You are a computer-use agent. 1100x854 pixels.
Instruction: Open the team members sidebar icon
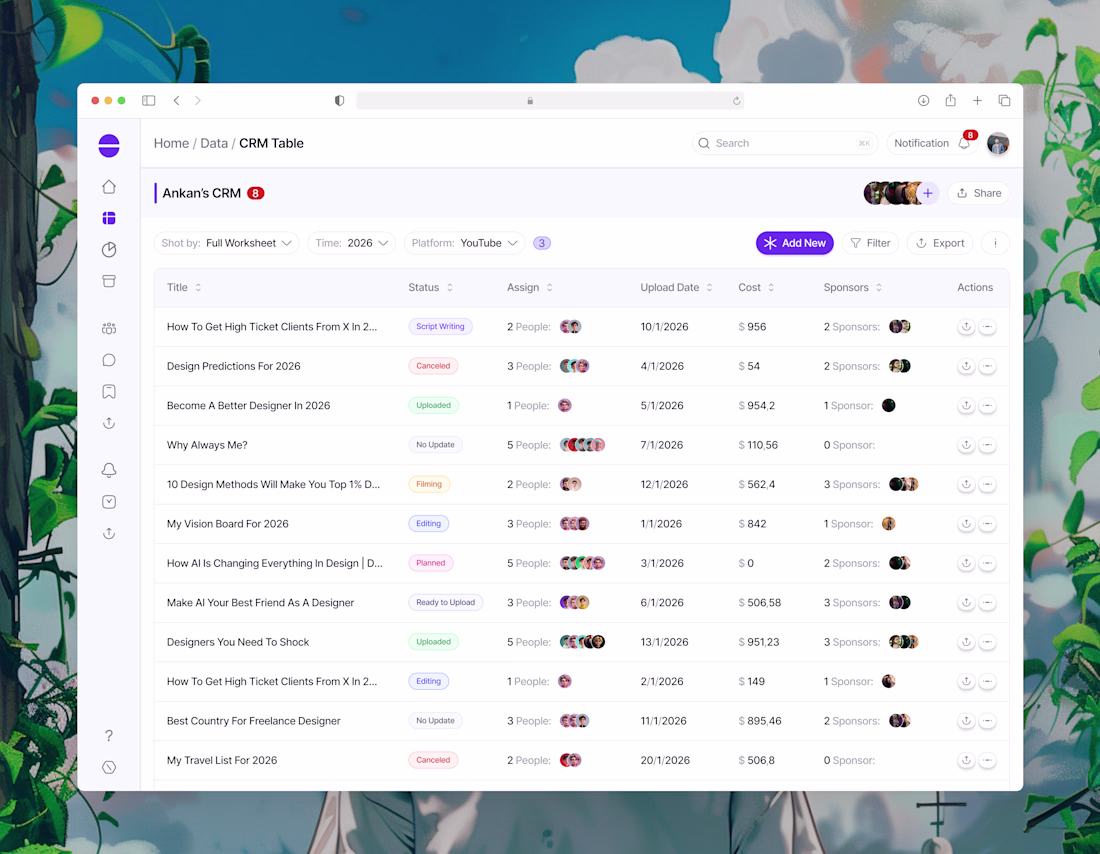(x=109, y=328)
